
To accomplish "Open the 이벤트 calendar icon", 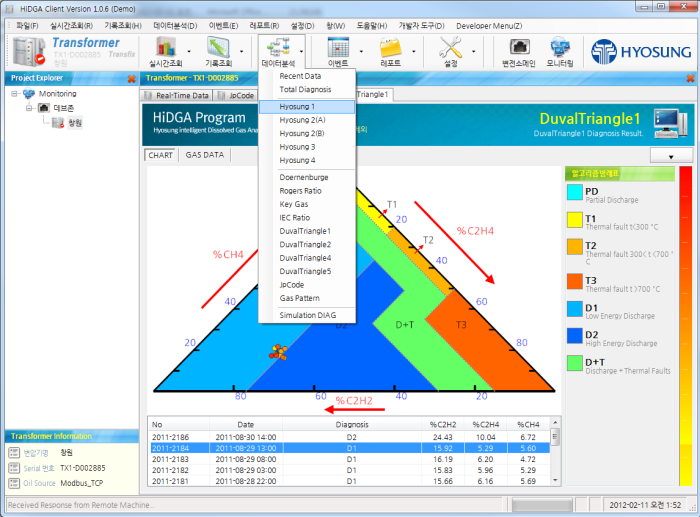I will click(x=338, y=46).
